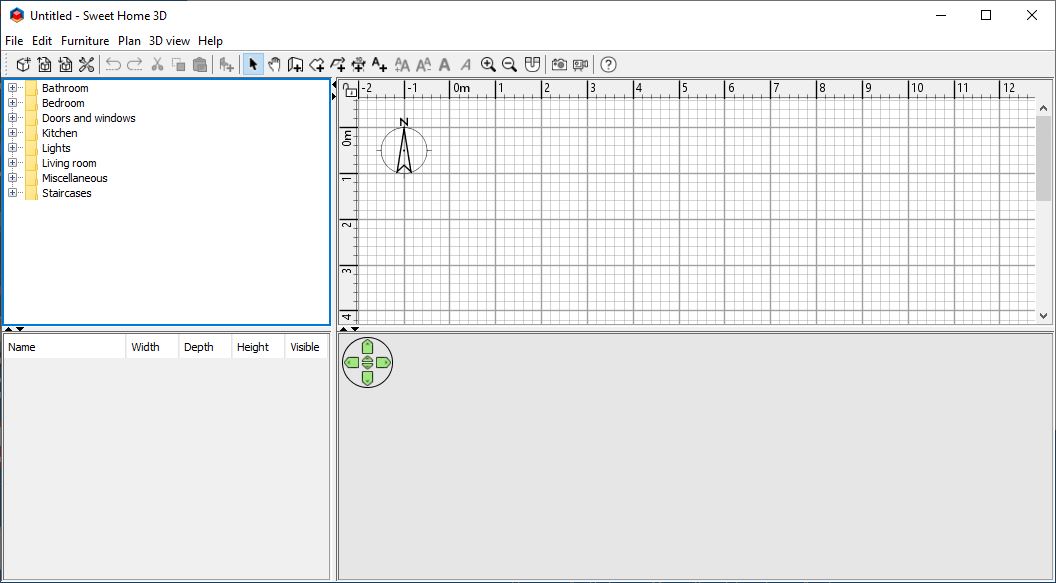Screen dimensions: 1056x583
Task: Select the Living room label
Action: point(69,163)
